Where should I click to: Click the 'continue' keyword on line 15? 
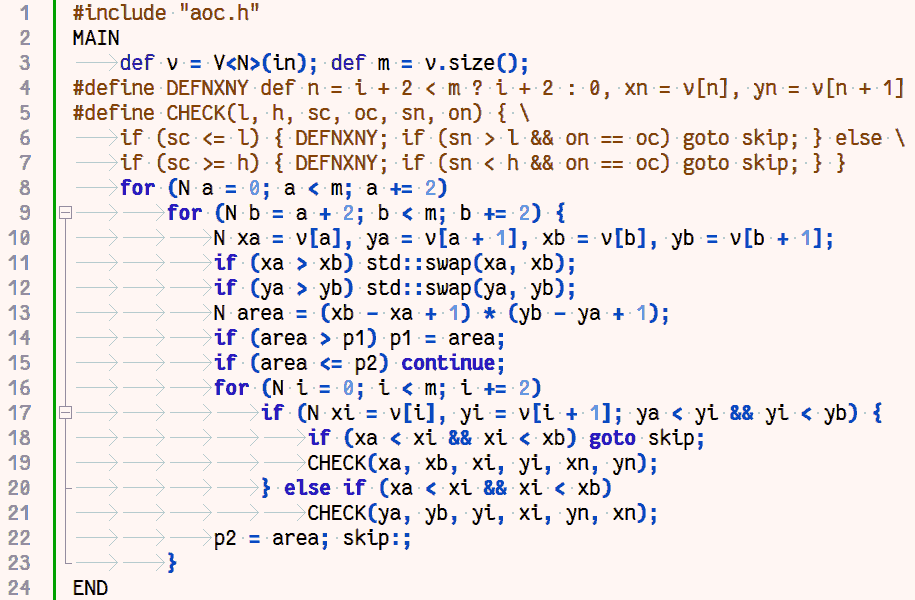coord(448,363)
